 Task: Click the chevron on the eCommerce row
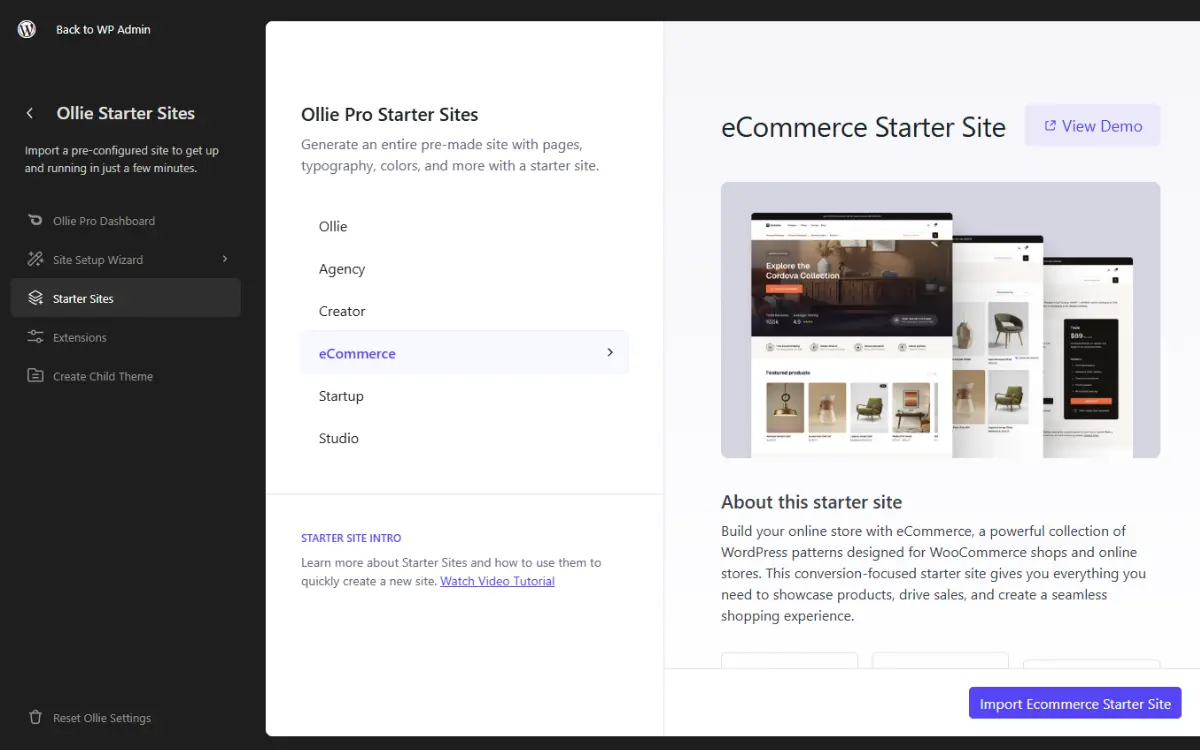tap(610, 352)
